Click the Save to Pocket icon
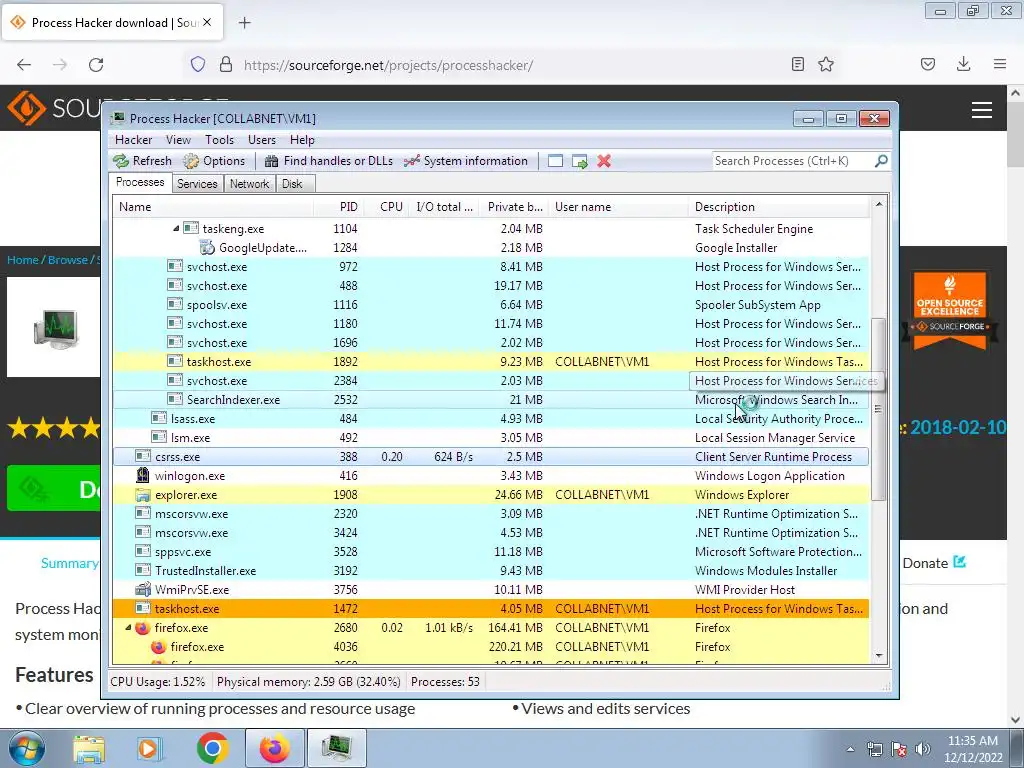This screenshot has width=1024, height=768. [x=928, y=64]
